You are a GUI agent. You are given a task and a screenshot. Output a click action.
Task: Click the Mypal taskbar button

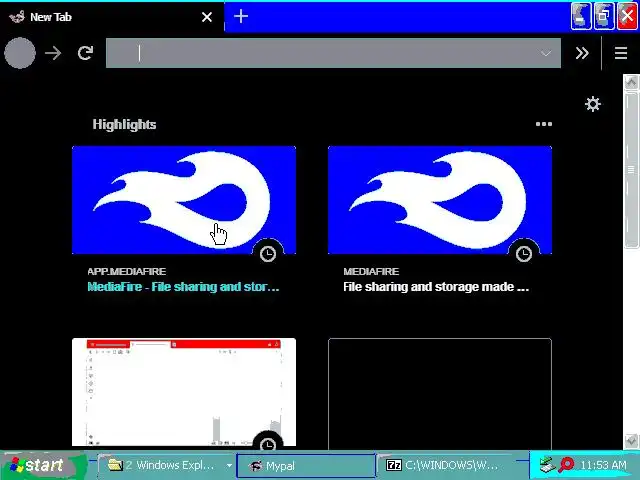tap(305, 465)
